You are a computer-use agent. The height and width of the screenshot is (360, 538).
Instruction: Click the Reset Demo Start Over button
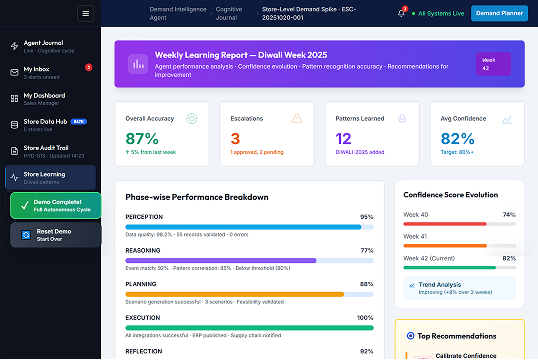coord(56,235)
